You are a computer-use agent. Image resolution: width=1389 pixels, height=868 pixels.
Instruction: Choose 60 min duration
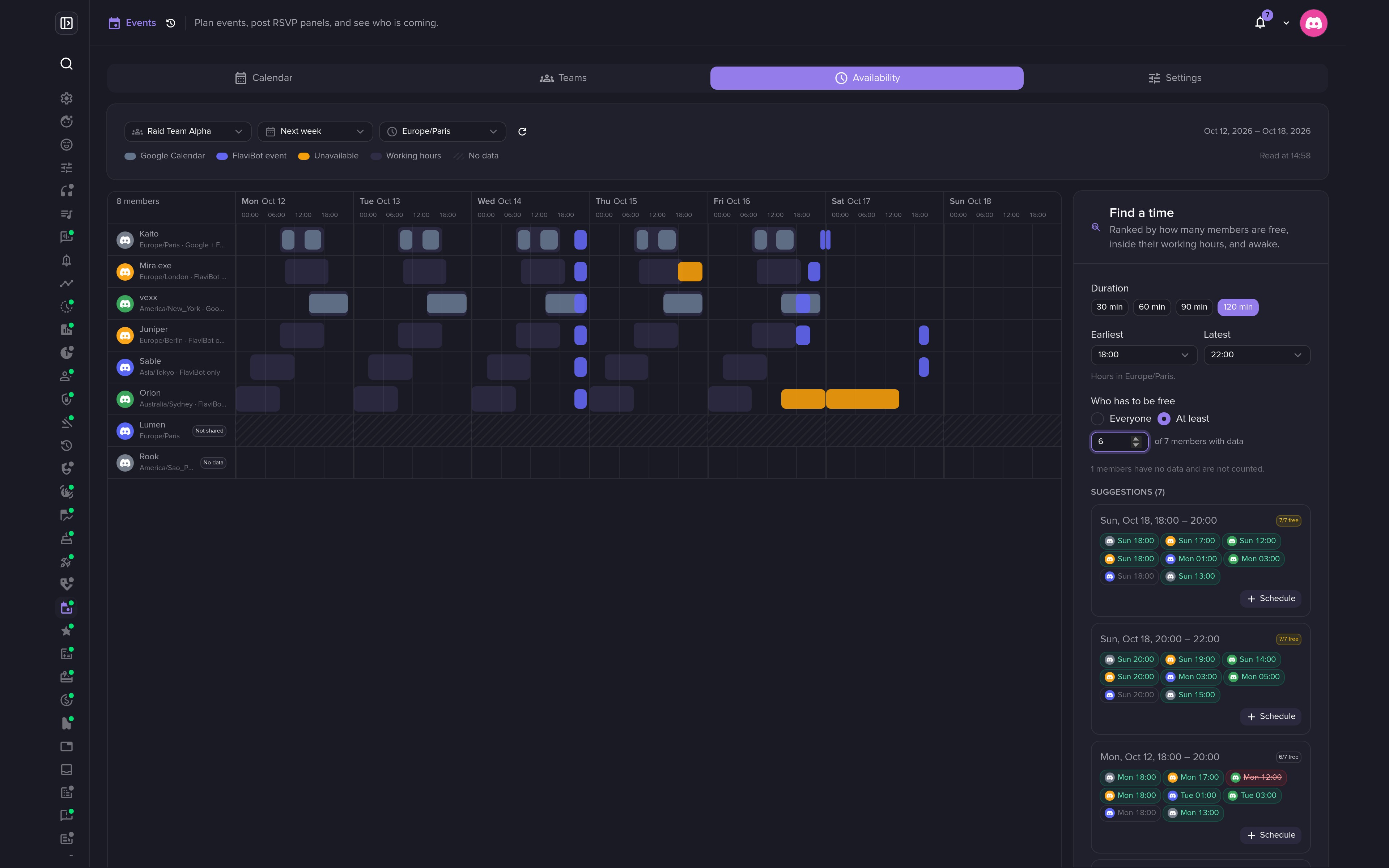tap(1152, 307)
